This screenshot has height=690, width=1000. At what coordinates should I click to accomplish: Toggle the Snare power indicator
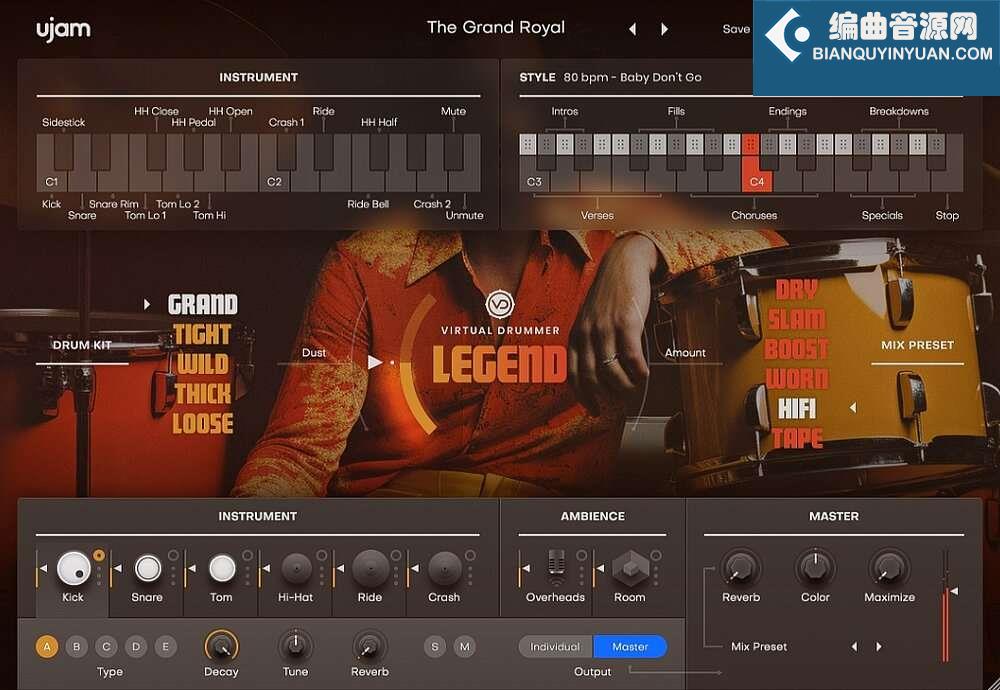click(173, 555)
